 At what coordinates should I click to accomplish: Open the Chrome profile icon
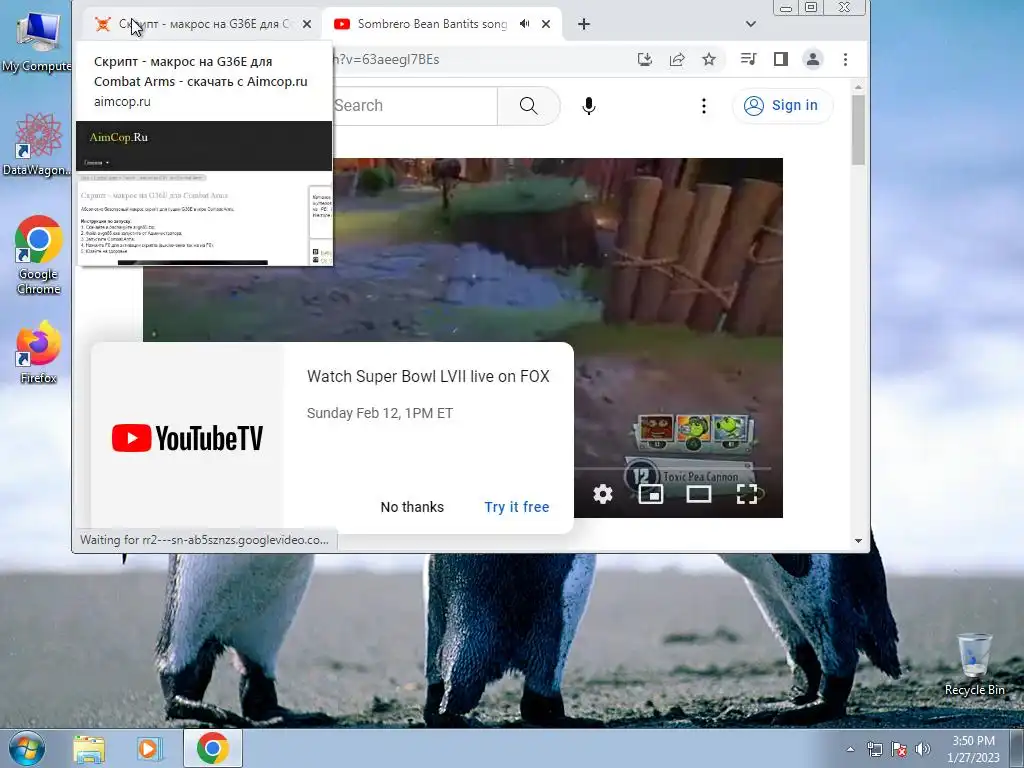click(x=812, y=59)
